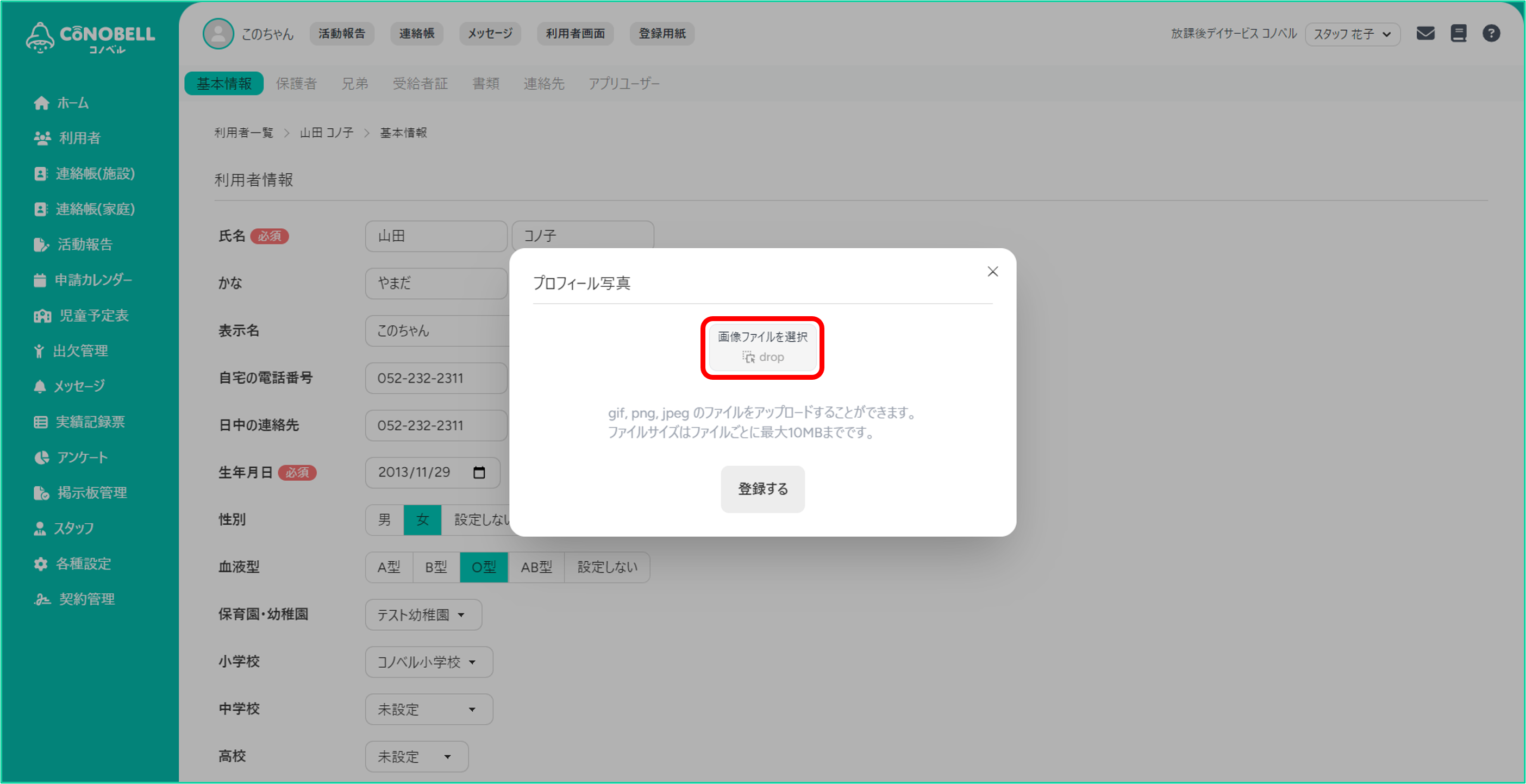
Task: Click the 登録用紙 button
Action: [662, 34]
